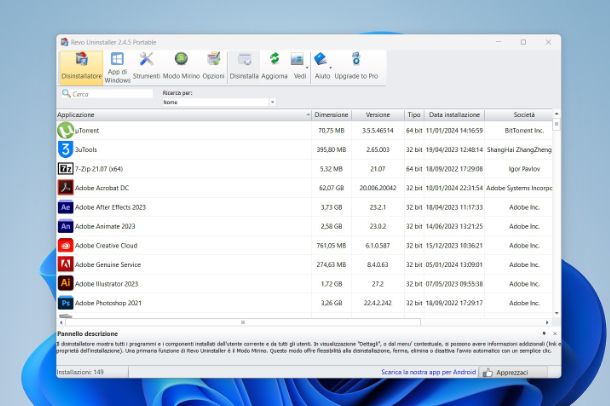Screen dimensions: 610x406
Task: Close the Pannello descrizione panel
Action: pyautogui.click(x=555, y=333)
